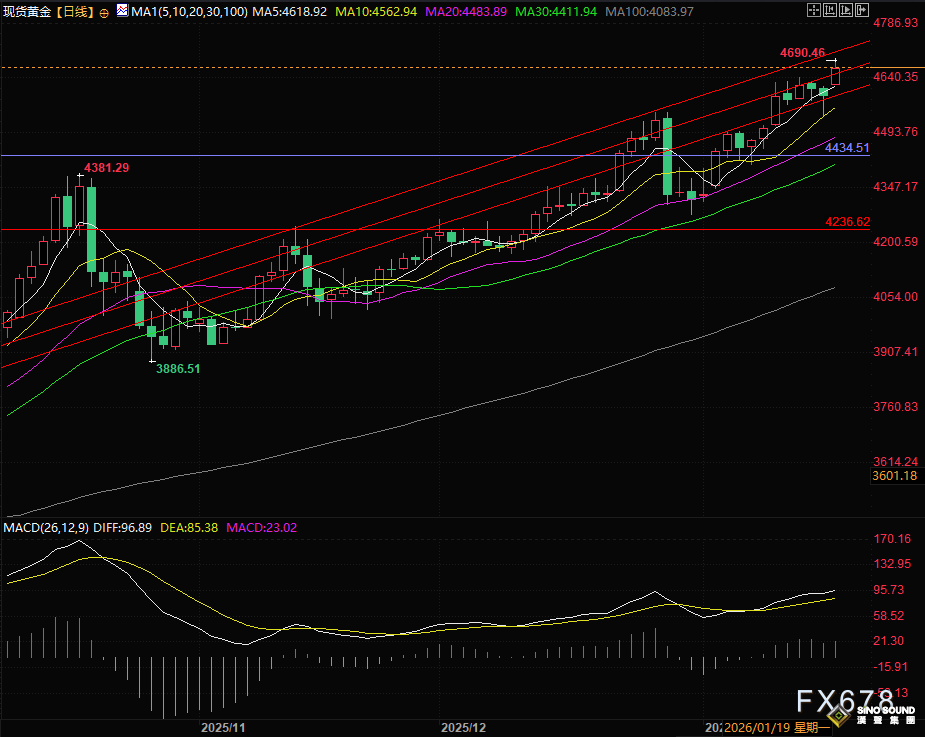The width and height of the screenshot is (925, 737).
Task: Click the 2025/11 date label on time axis
Action: pyautogui.click(x=223, y=727)
